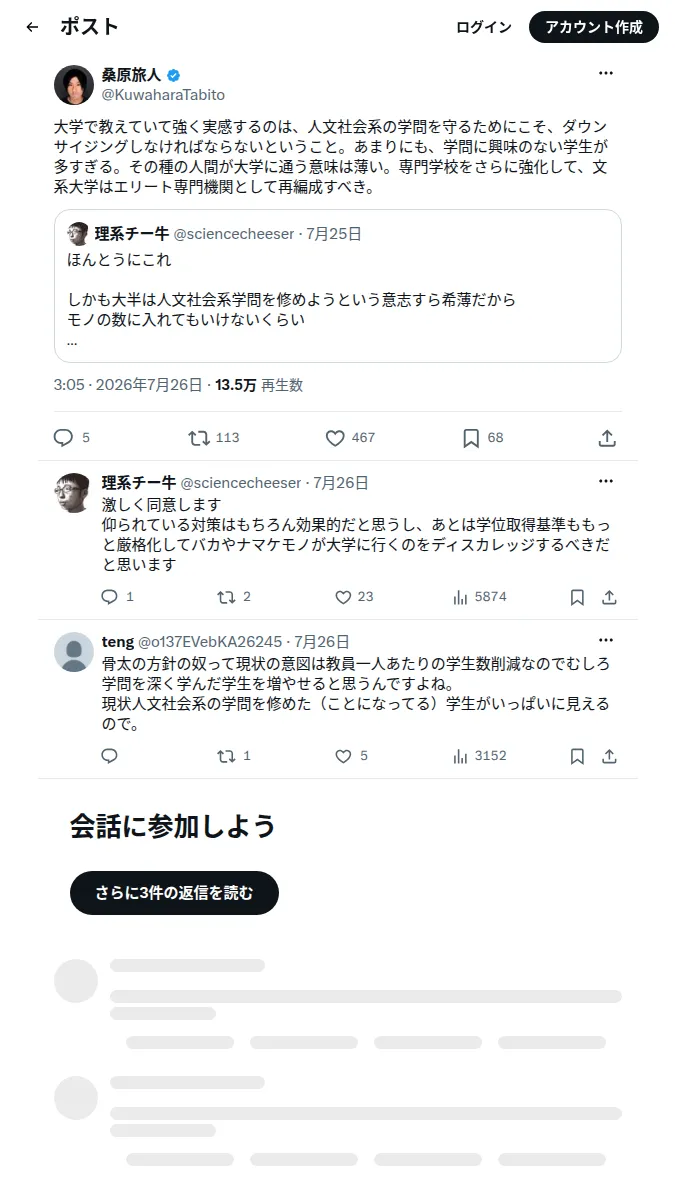Viewport: 675px width, 1181px height.
Task: Like the 理系チー牛 reply with 23 likes
Action: click(344, 597)
